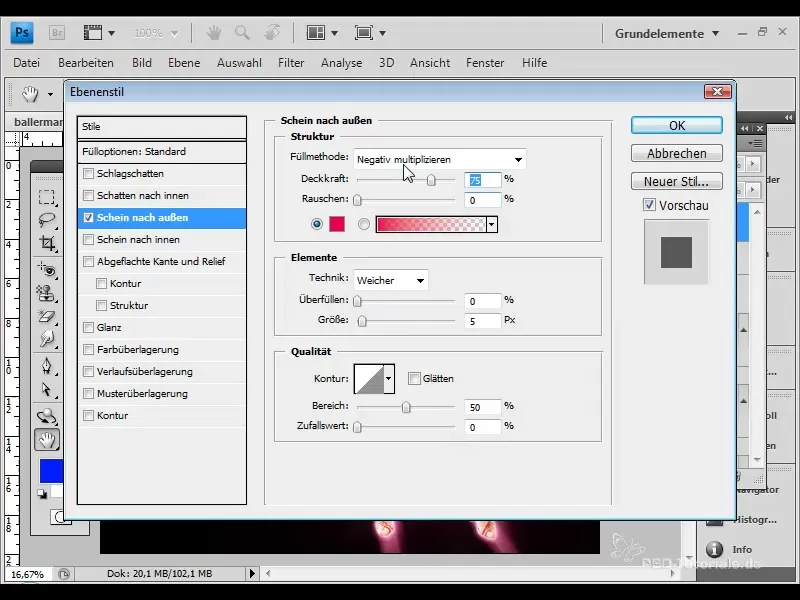The image size is (800, 600).
Task: Select the Smudge tool
Action: [46, 338]
